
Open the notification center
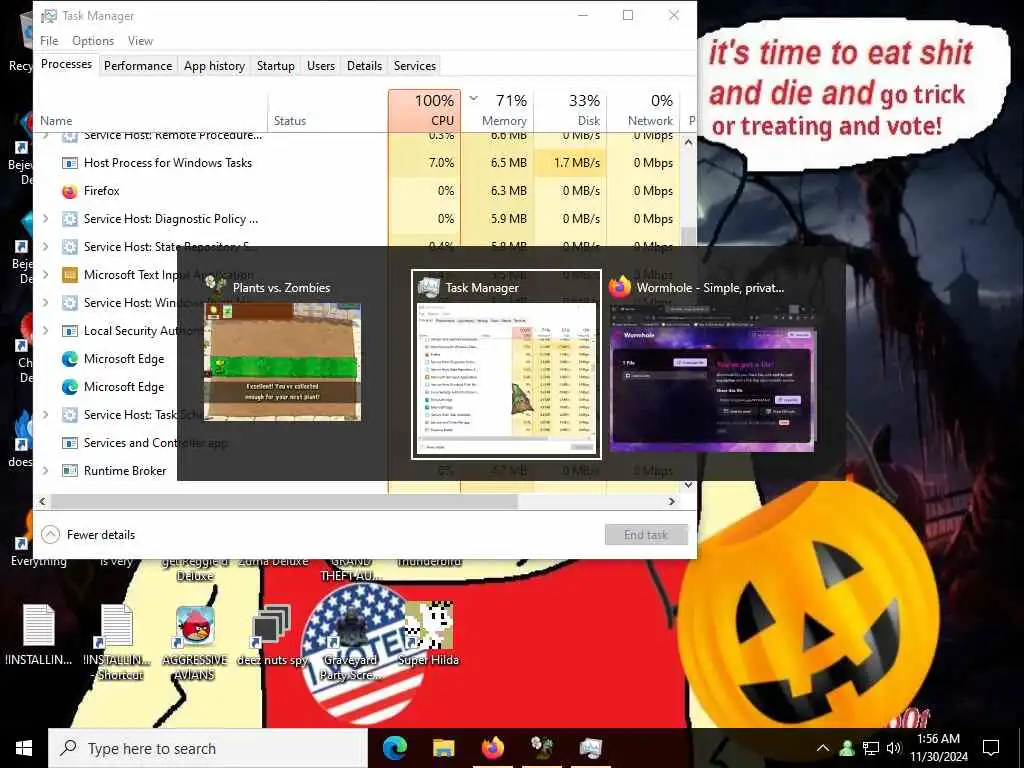pyautogui.click(x=991, y=748)
